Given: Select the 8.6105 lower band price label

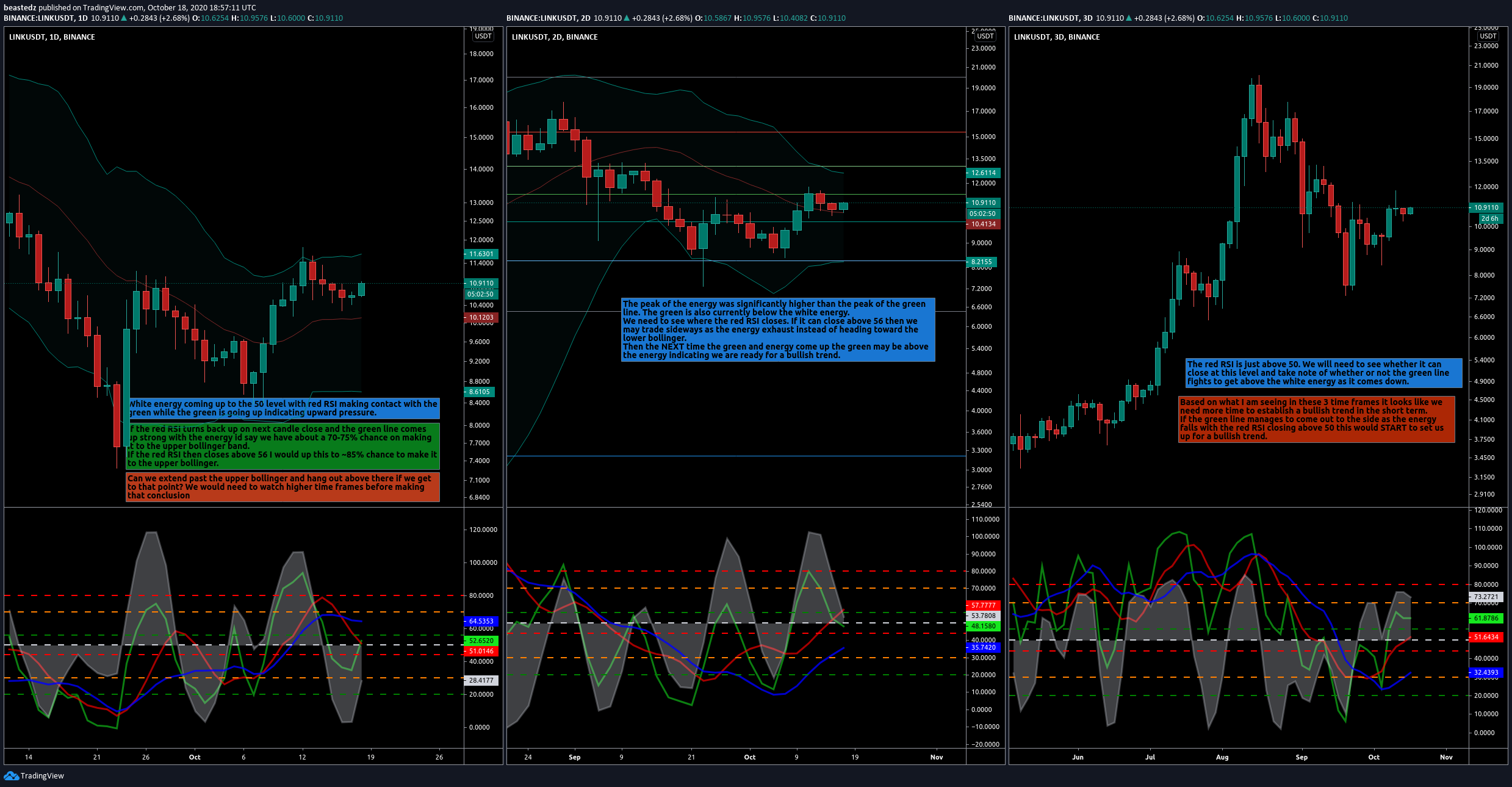Looking at the screenshot, I should click(480, 392).
